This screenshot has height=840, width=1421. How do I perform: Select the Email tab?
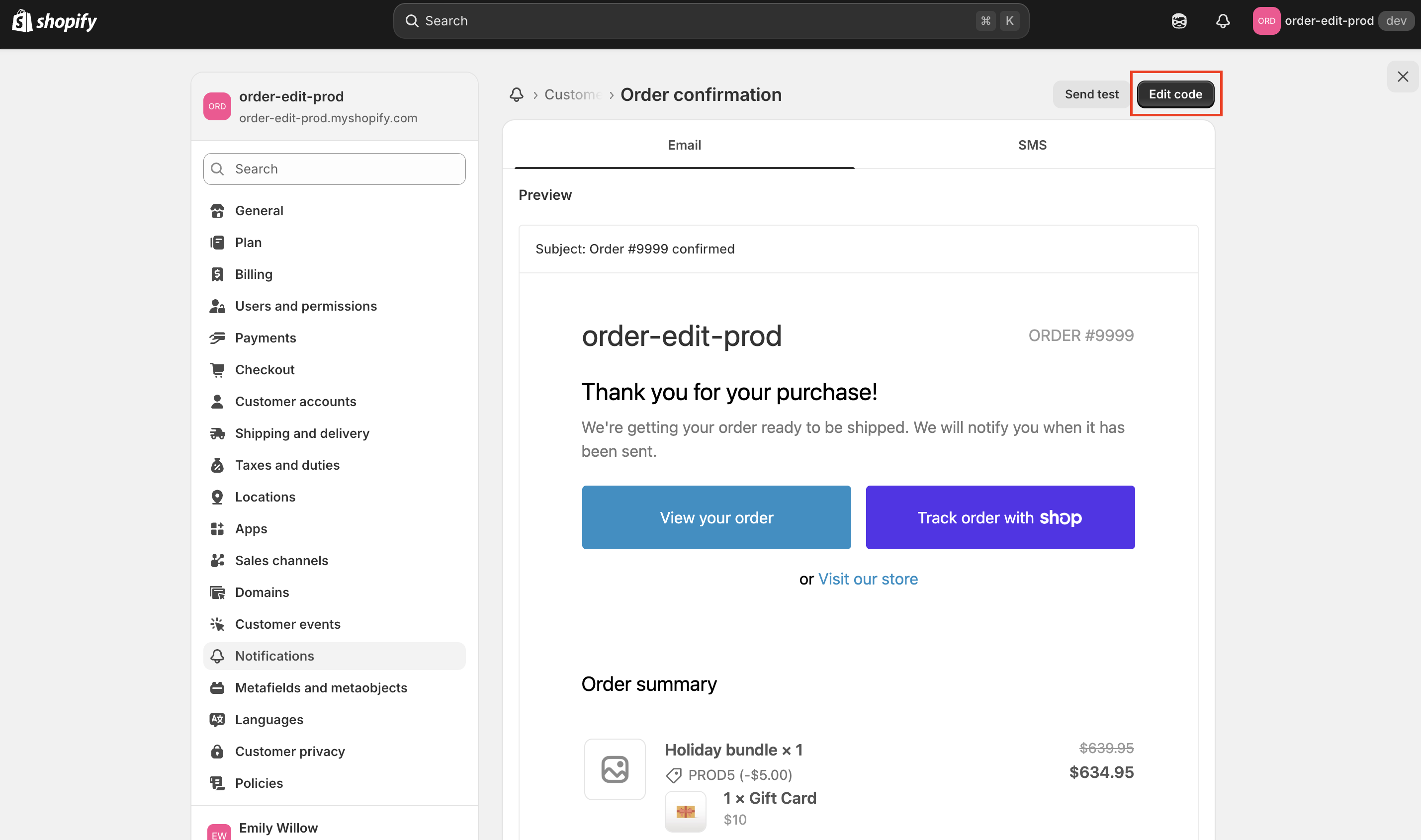point(684,145)
